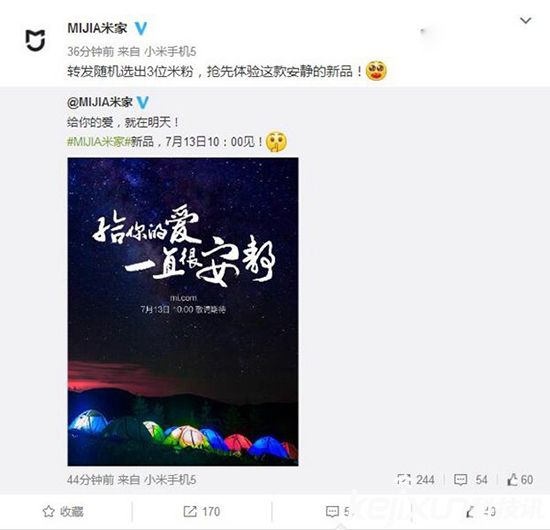Open the MIJIA avatar logo
Viewport: 550px width, 530px height.
tap(35, 40)
